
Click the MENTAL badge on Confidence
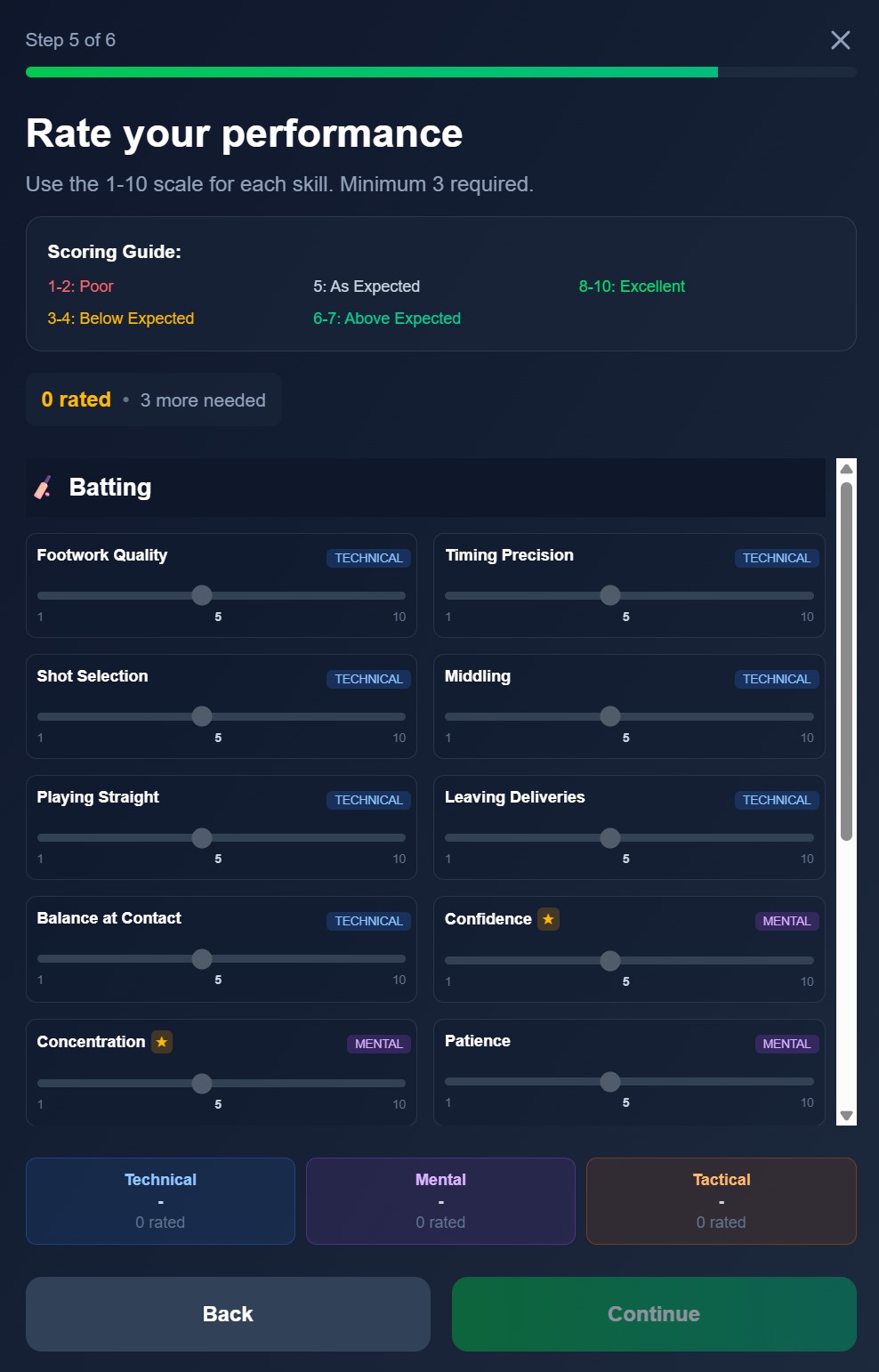point(786,921)
